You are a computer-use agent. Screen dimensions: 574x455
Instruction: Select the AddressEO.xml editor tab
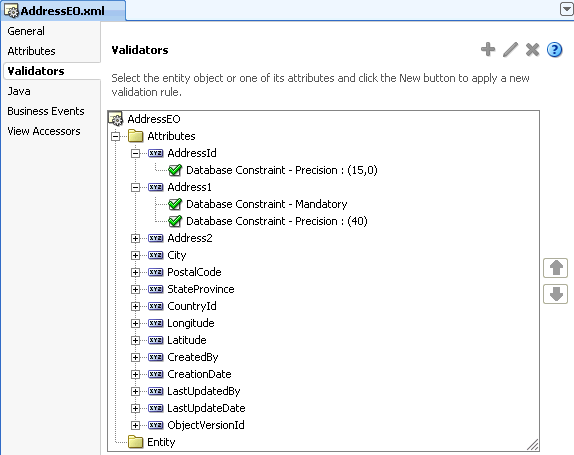pyautogui.click(x=63, y=11)
